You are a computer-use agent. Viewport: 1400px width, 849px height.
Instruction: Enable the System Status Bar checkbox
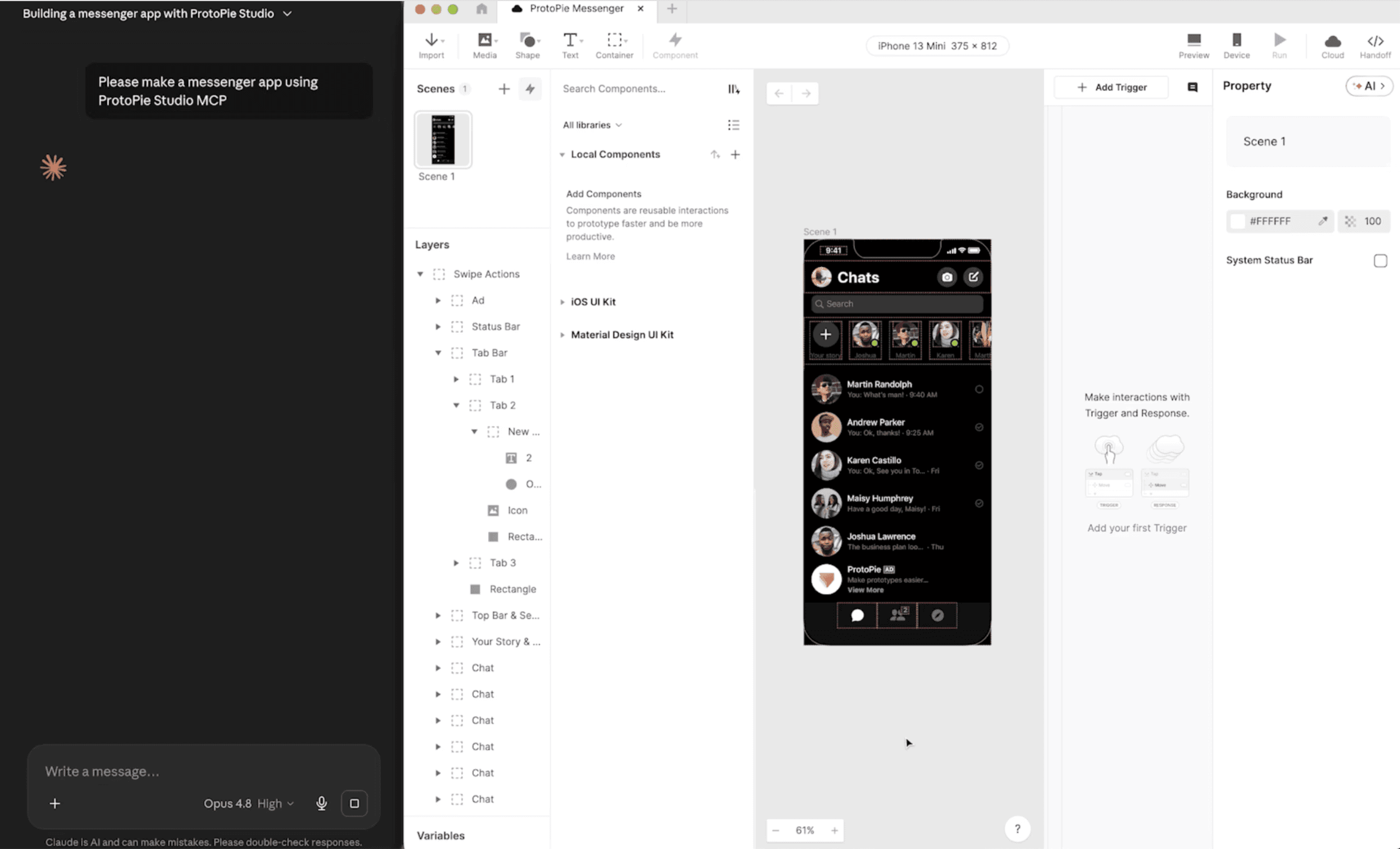click(x=1380, y=261)
